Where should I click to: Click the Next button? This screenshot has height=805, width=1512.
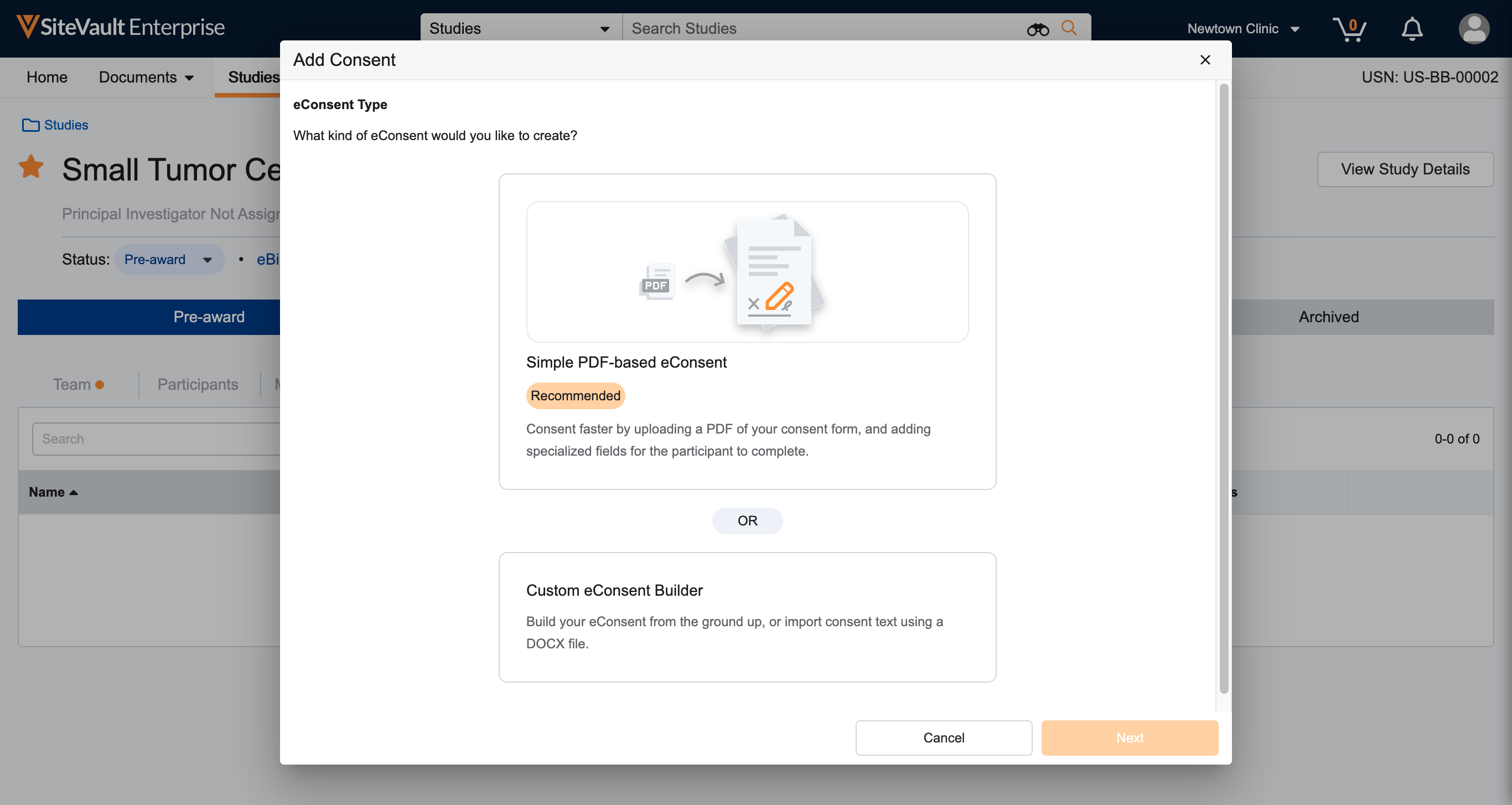tap(1130, 737)
